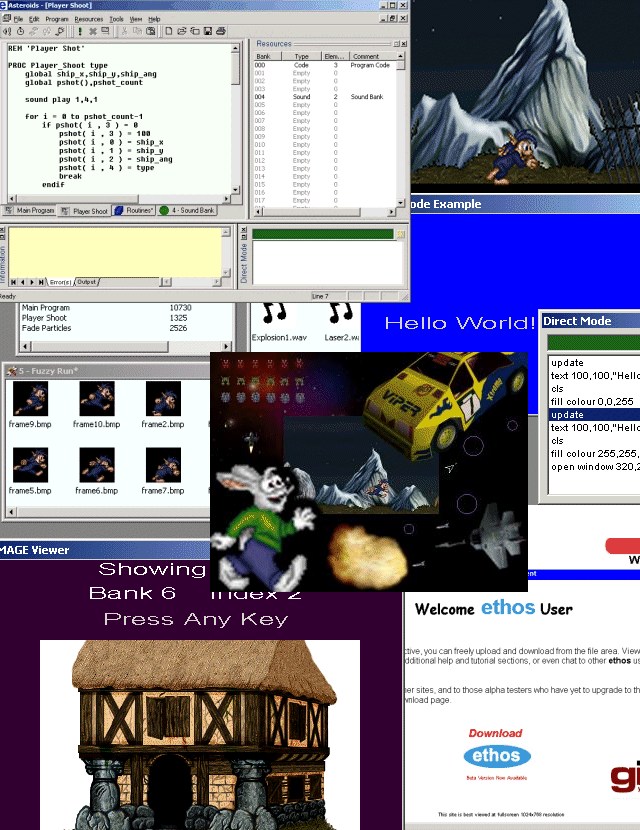Open the File menu

coord(19,19)
